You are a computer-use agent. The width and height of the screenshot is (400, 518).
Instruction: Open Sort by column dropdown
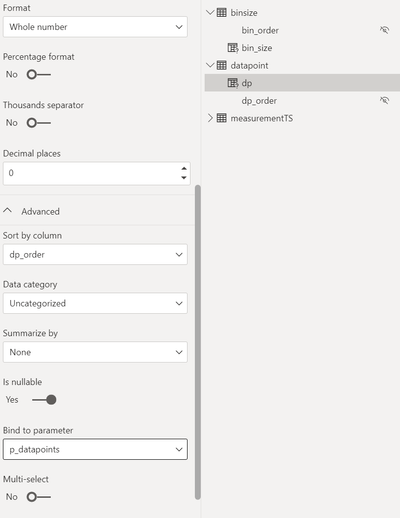pyautogui.click(x=95, y=255)
